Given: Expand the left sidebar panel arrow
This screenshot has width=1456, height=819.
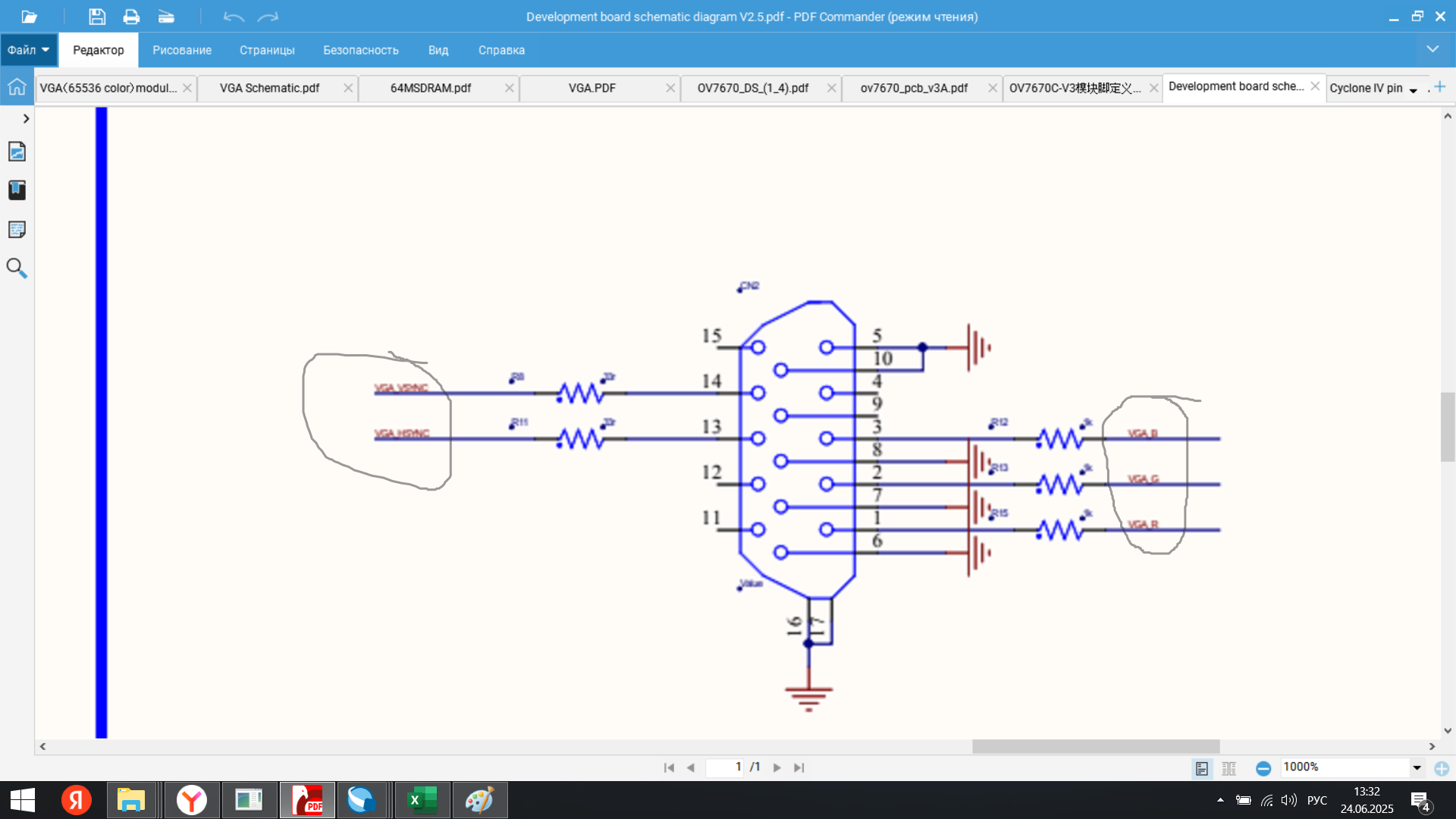Looking at the screenshot, I should [26, 119].
